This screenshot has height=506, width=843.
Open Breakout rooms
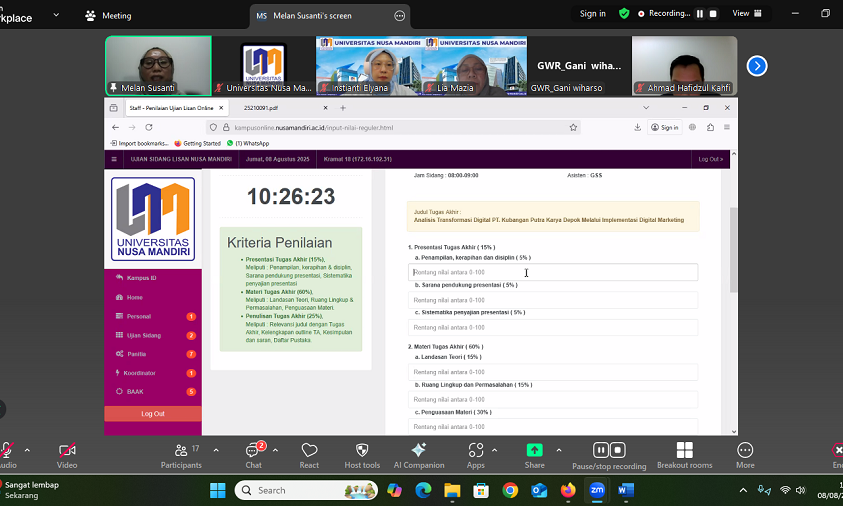pyautogui.click(x=684, y=455)
